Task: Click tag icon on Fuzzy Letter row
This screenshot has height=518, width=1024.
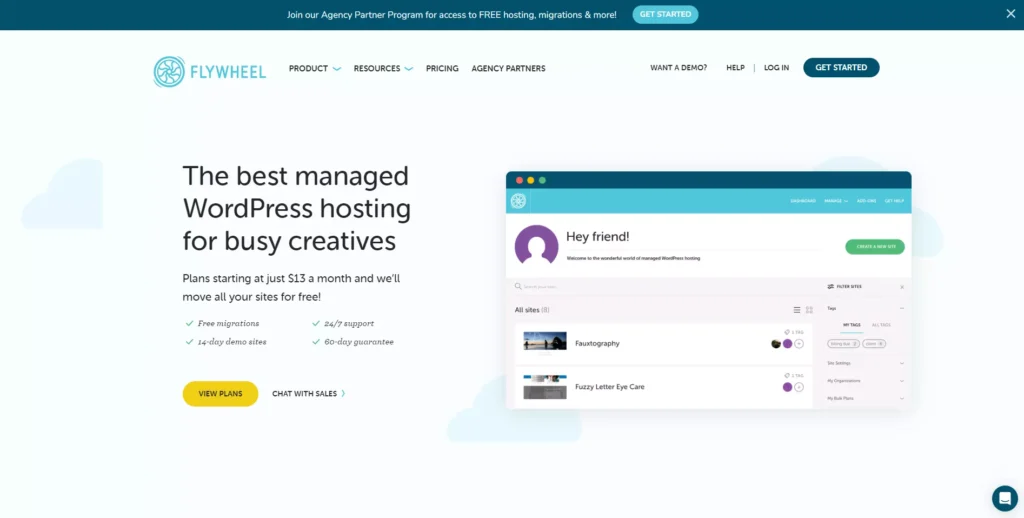Action: click(787, 376)
